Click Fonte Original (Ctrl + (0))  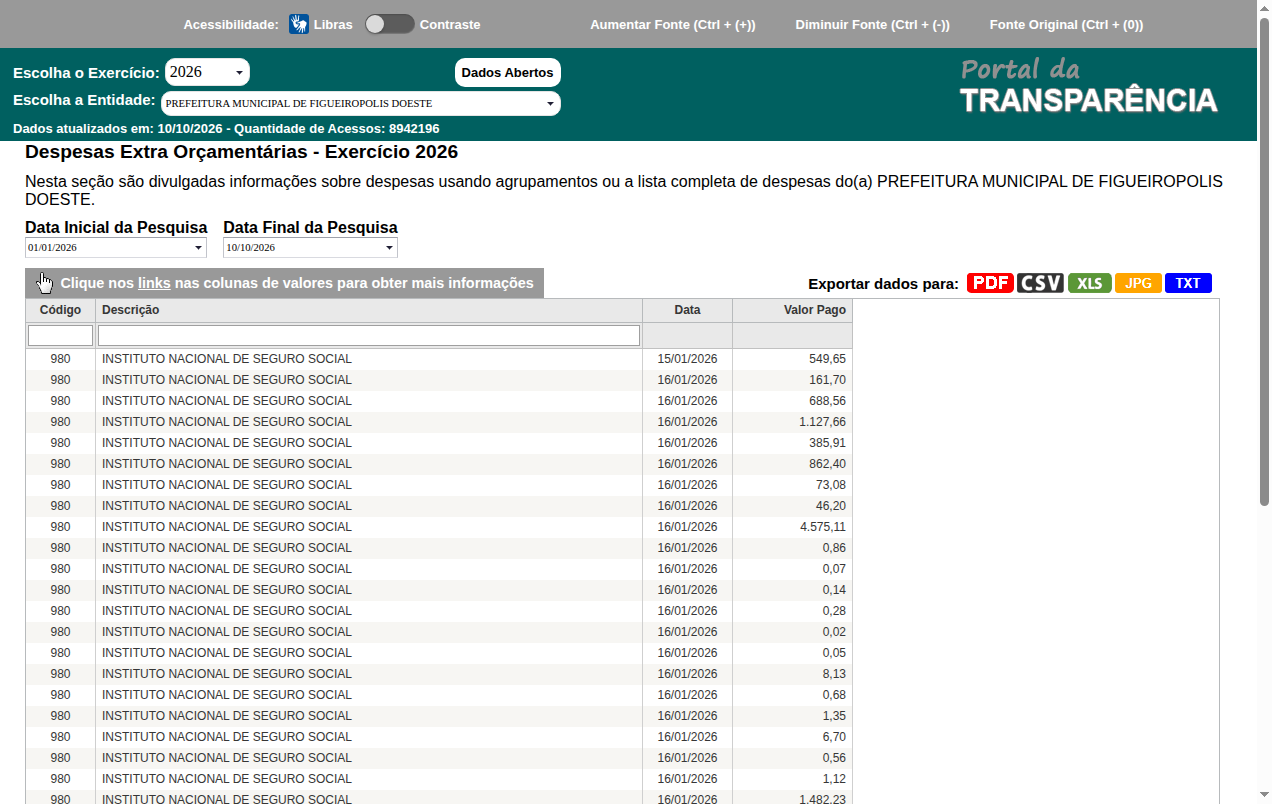click(1066, 24)
